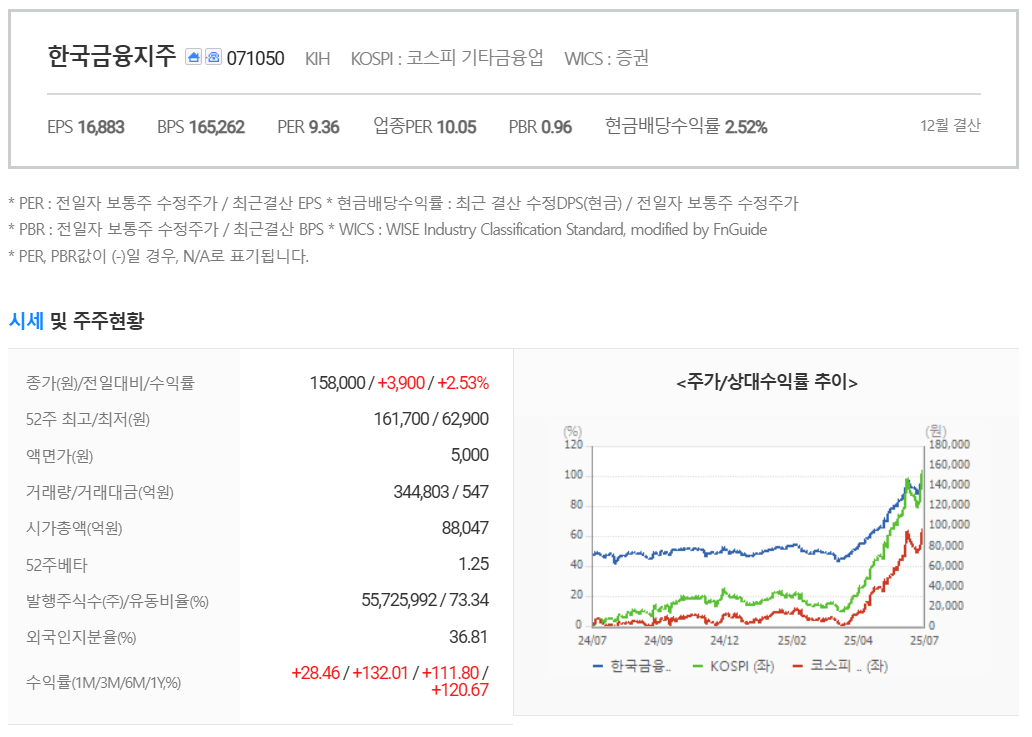Viewport: 1032px width, 737px height.
Task: Click KOSPI : 코스피 기타금융업 classification
Action: 447,59
